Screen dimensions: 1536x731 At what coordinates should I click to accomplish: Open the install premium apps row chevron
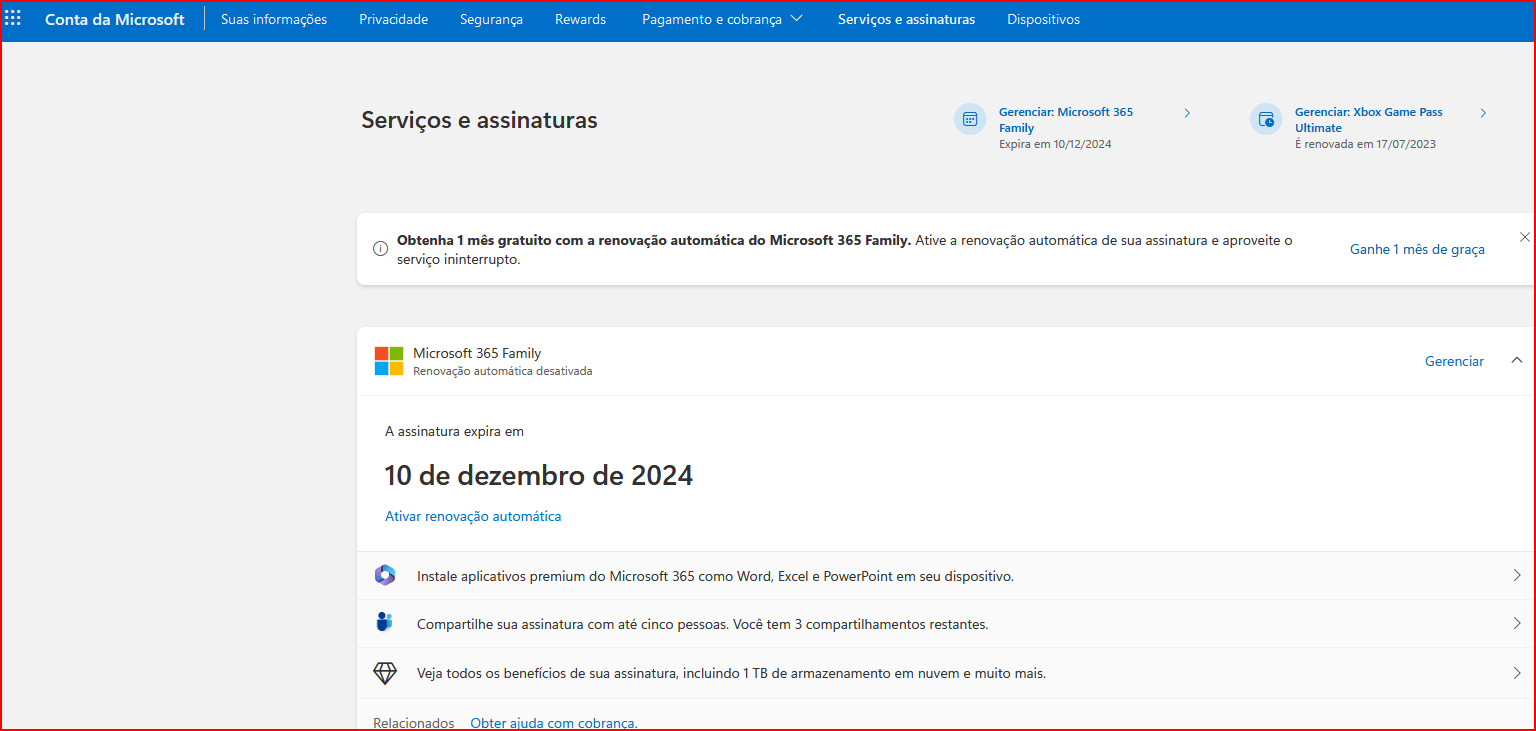coord(1517,575)
